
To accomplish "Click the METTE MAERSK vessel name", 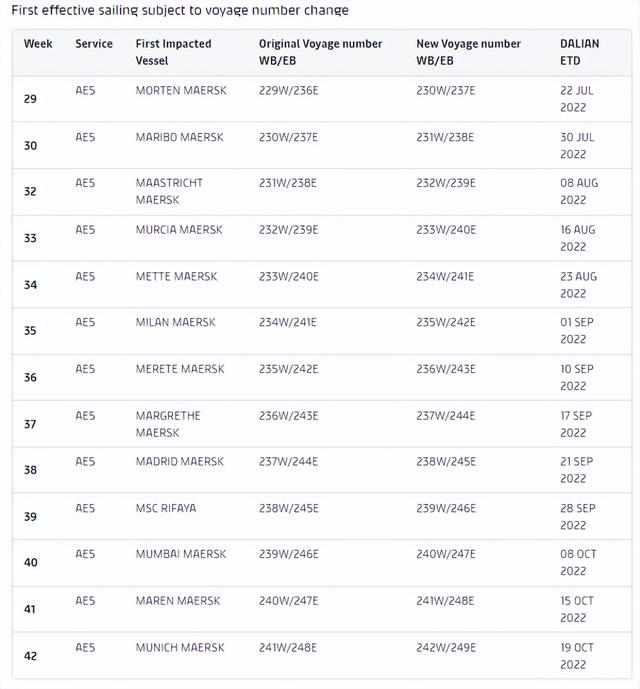I will [176, 276].
